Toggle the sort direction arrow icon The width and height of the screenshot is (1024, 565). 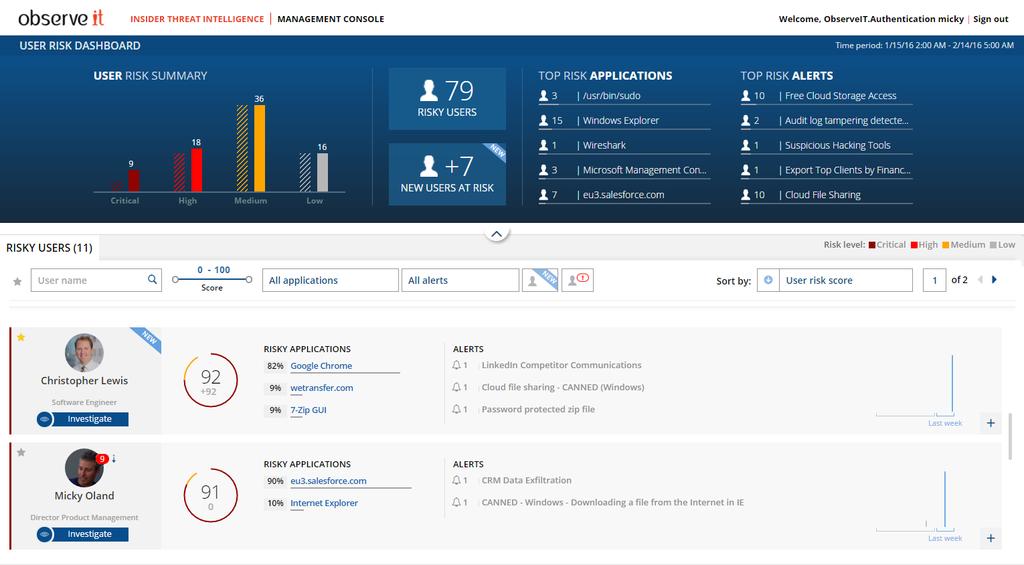click(768, 280)
